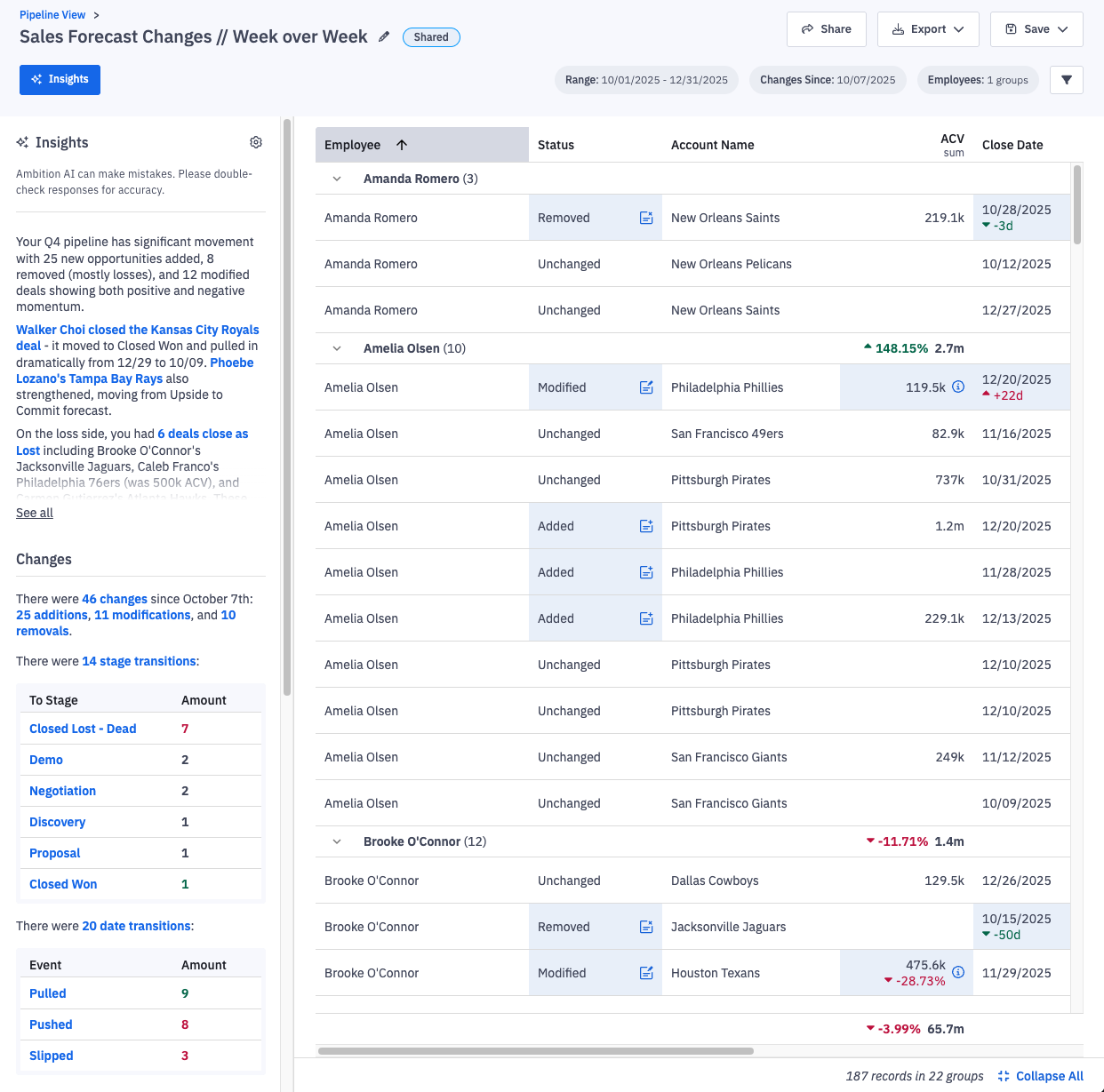Click the 10/28/2025 close date cell
The image size is (1104, 1092).
(x=1021, y=218)
